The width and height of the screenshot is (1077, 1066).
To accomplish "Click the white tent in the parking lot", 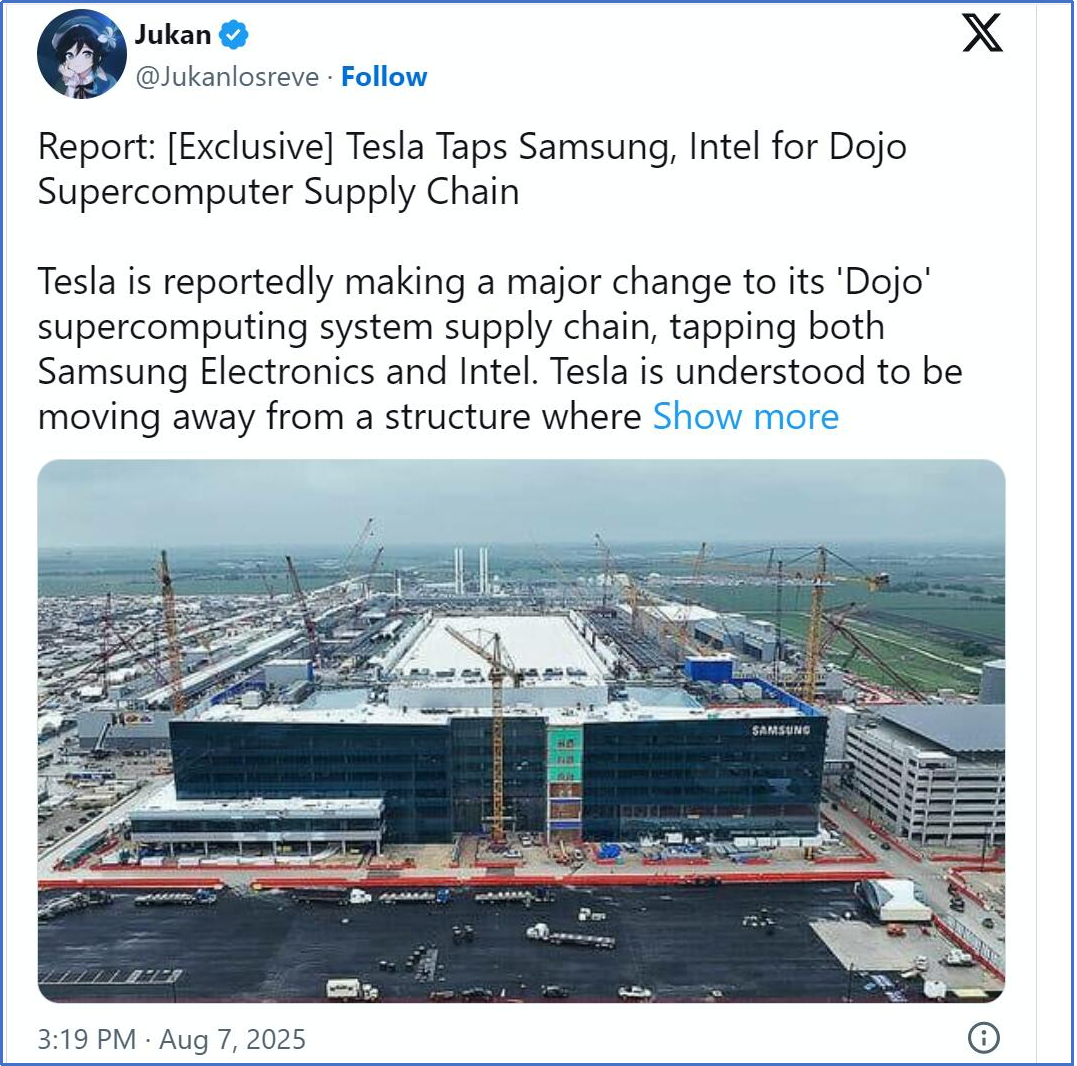I will tap(894, 899).
